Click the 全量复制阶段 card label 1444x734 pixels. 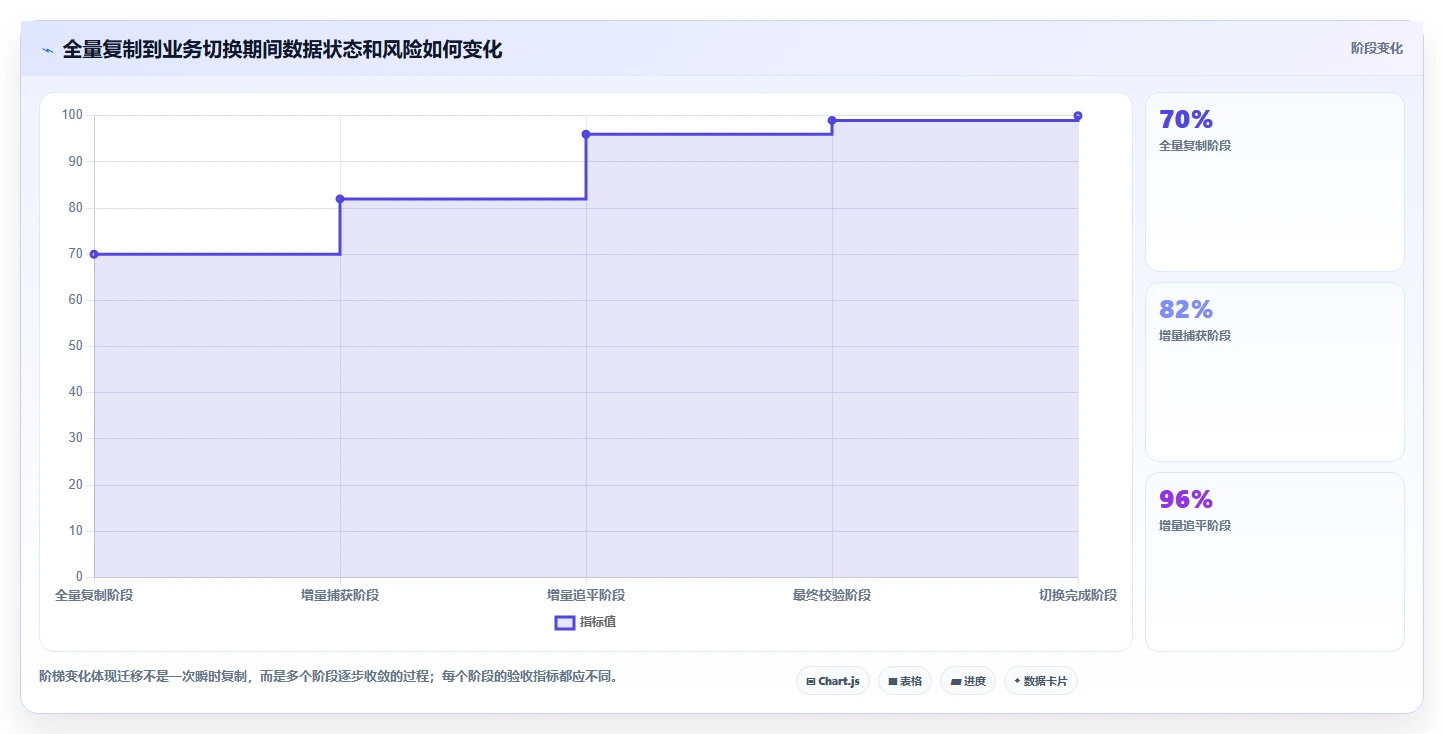[x=1195, y=146]
